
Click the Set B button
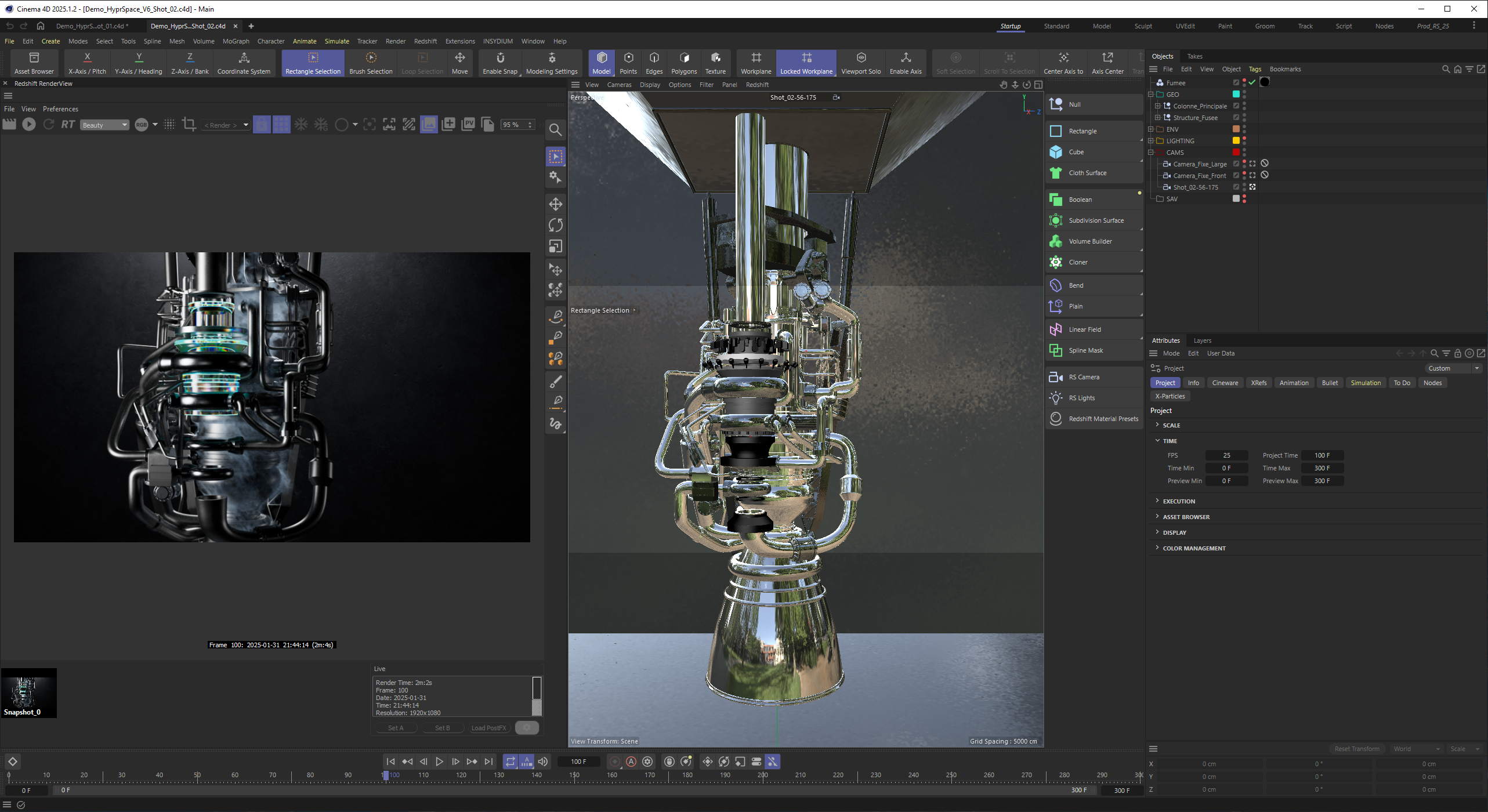point(442,728)
